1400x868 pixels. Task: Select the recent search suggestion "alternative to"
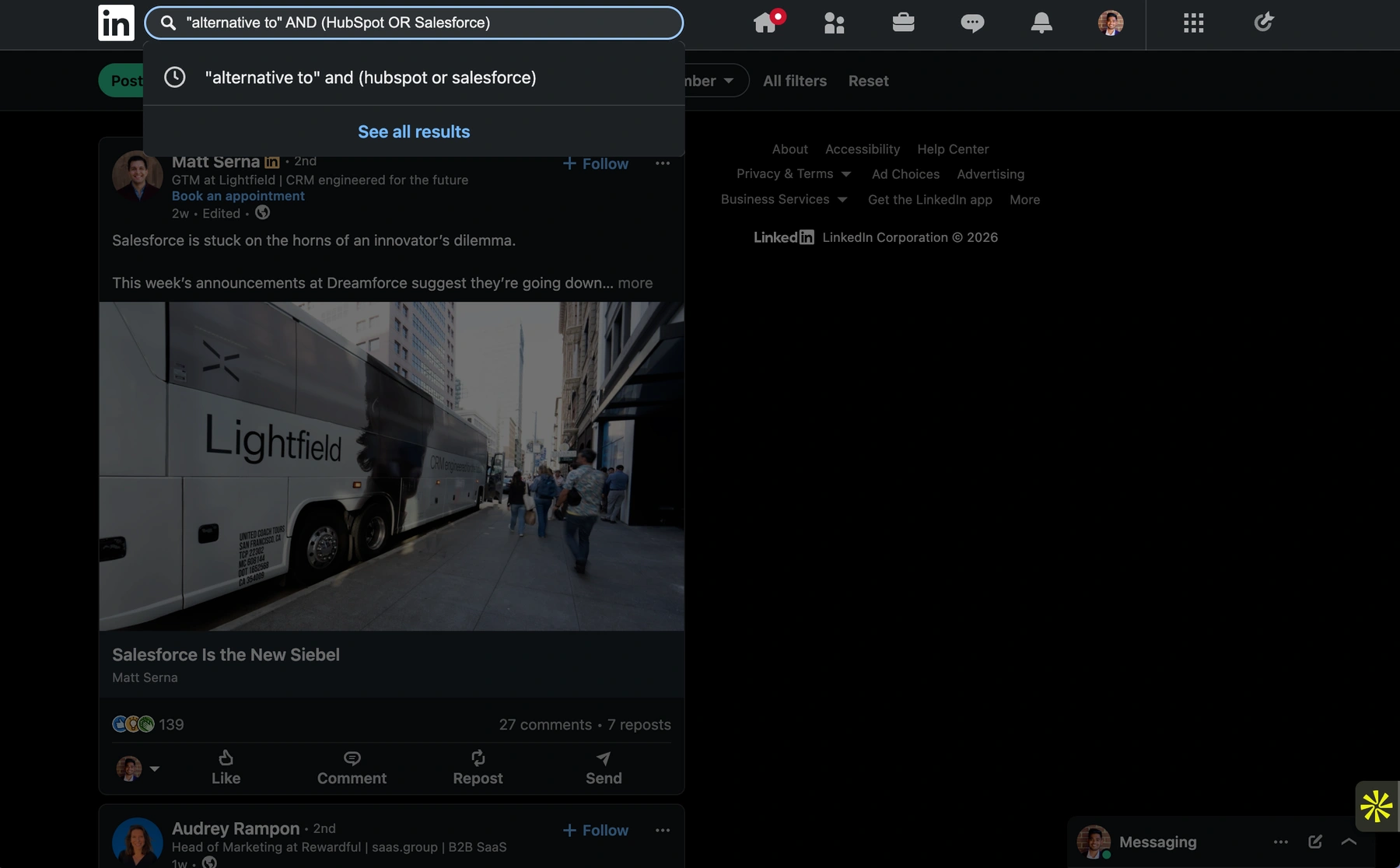(x=414, y=78)
